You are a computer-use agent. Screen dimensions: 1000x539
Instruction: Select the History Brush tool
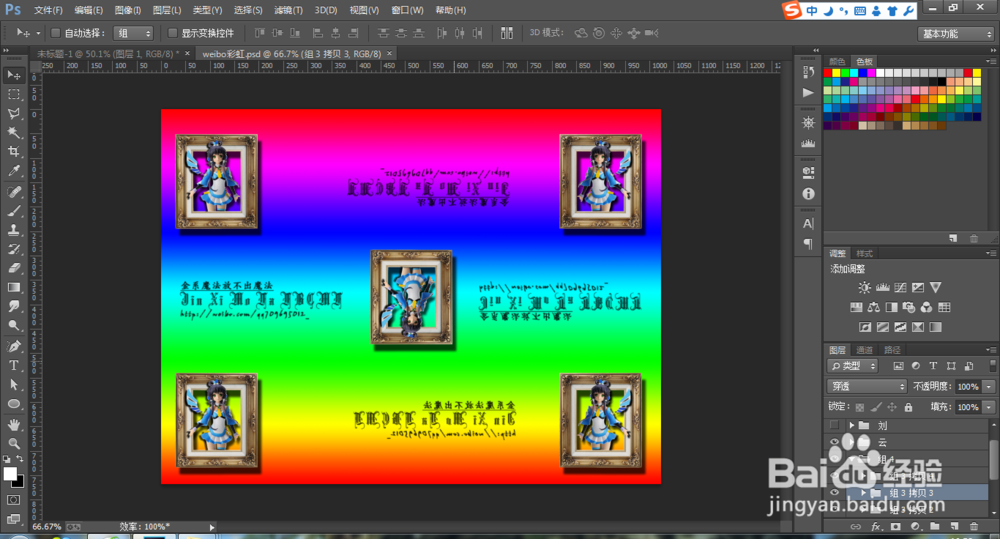(x=13, y=249)
